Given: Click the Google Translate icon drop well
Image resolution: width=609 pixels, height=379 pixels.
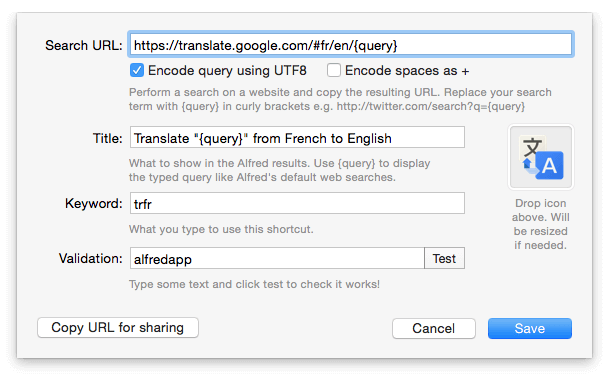Looking at the screenshot, I should (541, 157).
